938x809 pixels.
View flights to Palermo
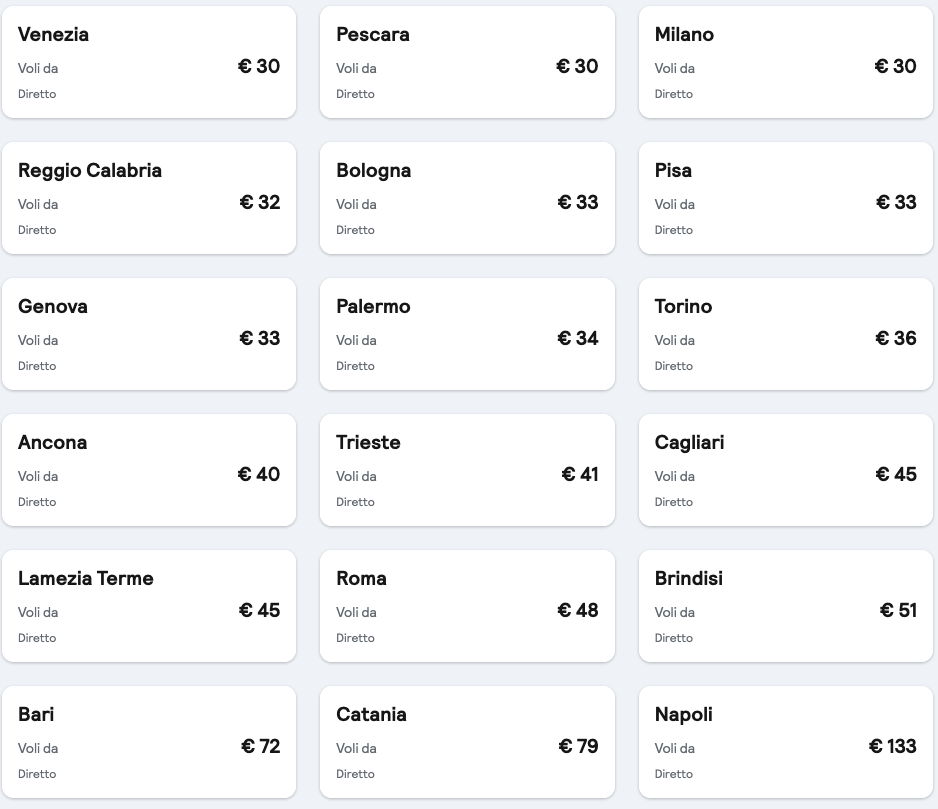tap(467, 333)
